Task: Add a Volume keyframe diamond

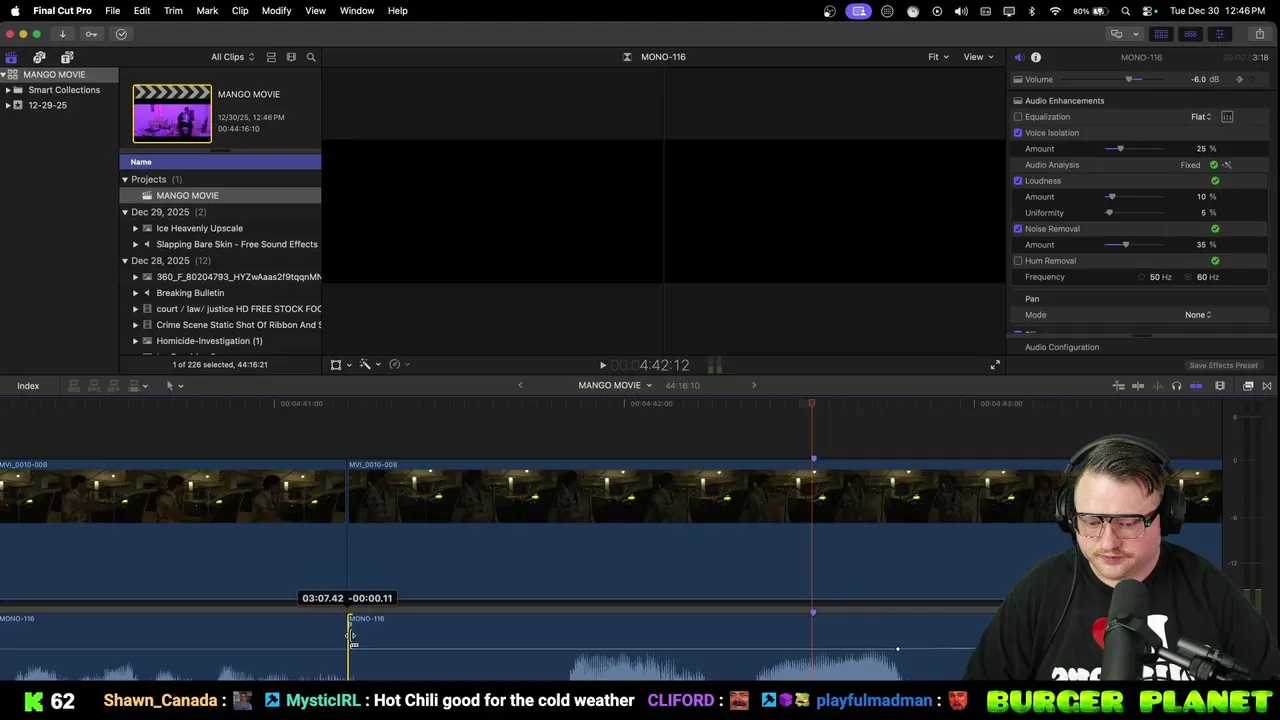Action: 1240,79
